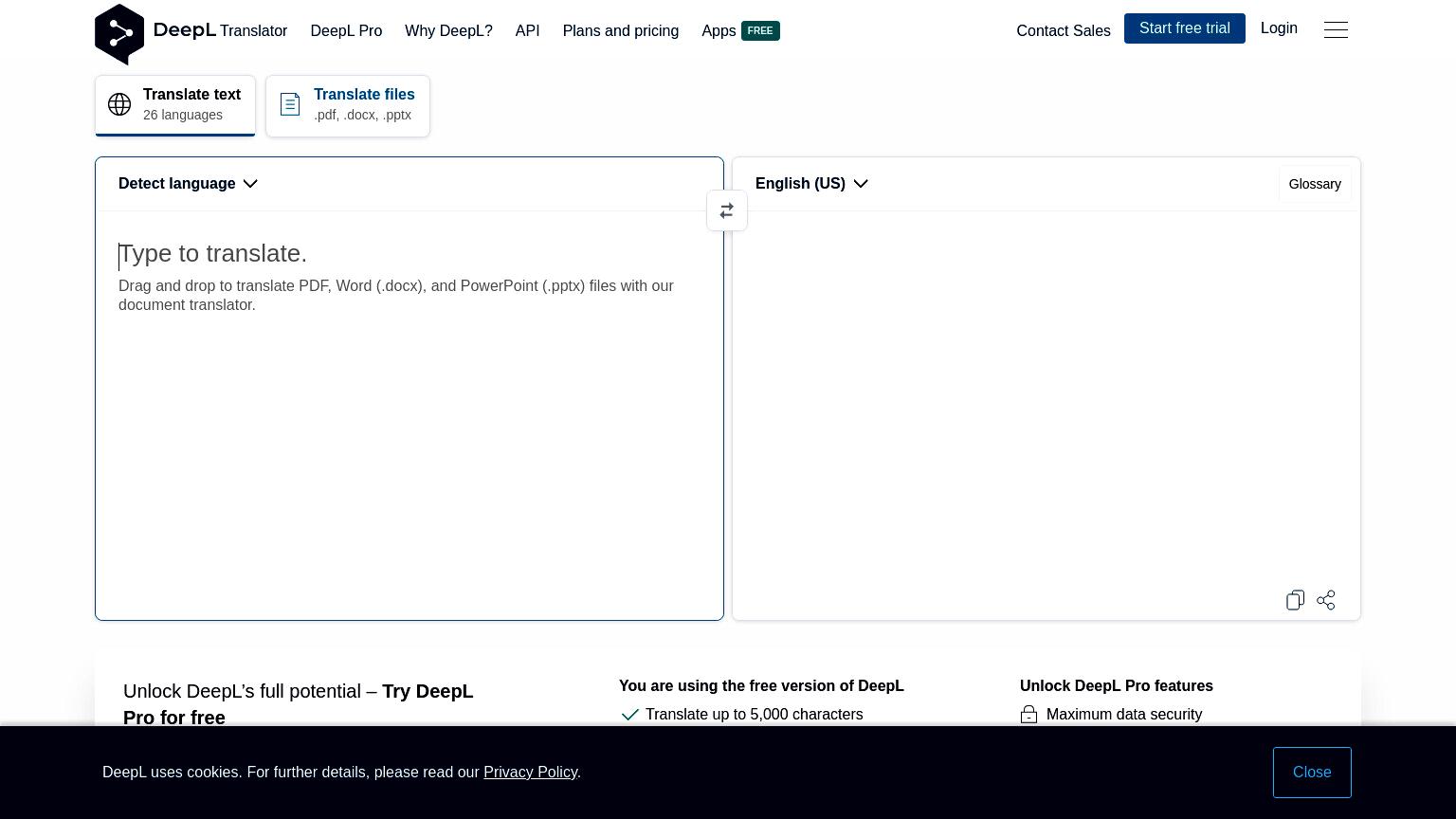The height and width of the screenshot is (819, 1456).
Task: Click the FREE badge next to Apps
Action: (x=760, y=31)
